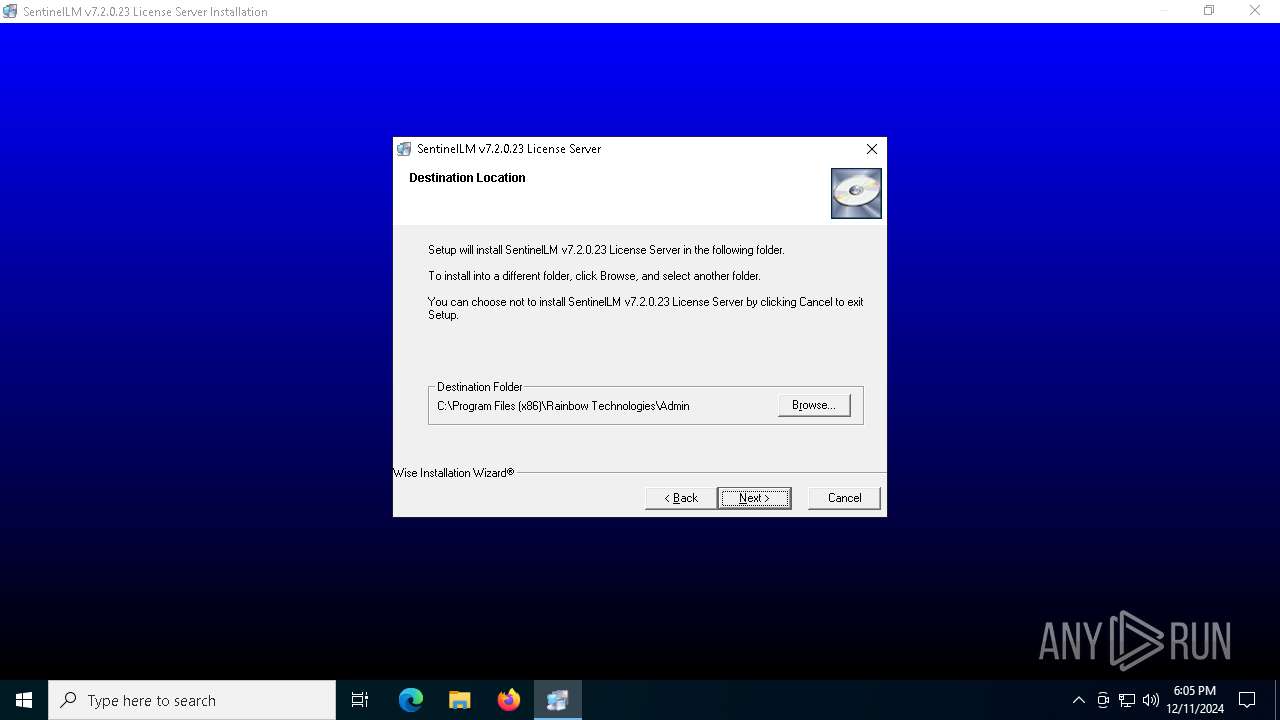Image resolution: width=1280 pixels, height=720 pixels.
Task: Click the Destination Folder group label
Action: pos(480,387)
